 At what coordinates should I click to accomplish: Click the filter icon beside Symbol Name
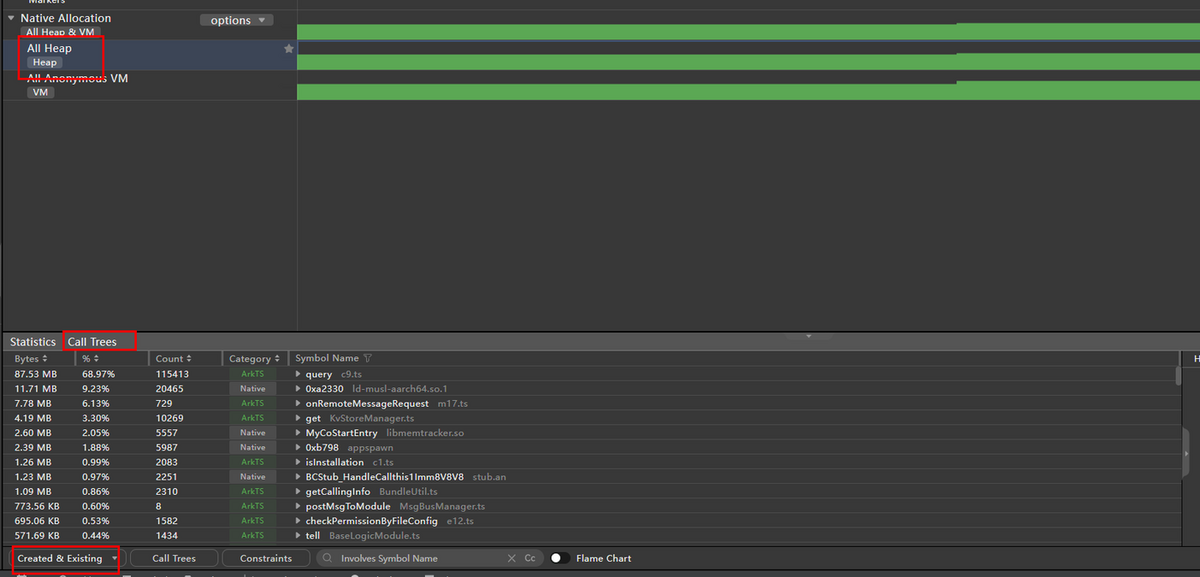coord(367,358)
